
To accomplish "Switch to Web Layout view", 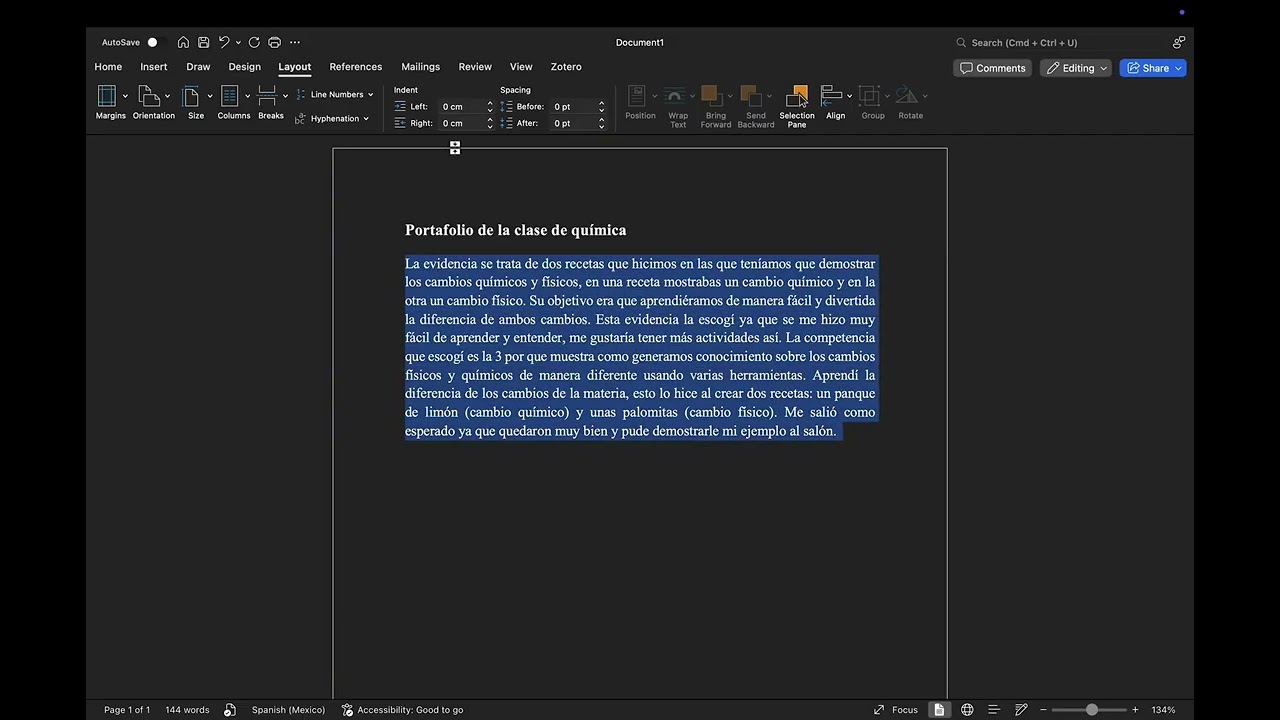I will click(x=967, y=710).
